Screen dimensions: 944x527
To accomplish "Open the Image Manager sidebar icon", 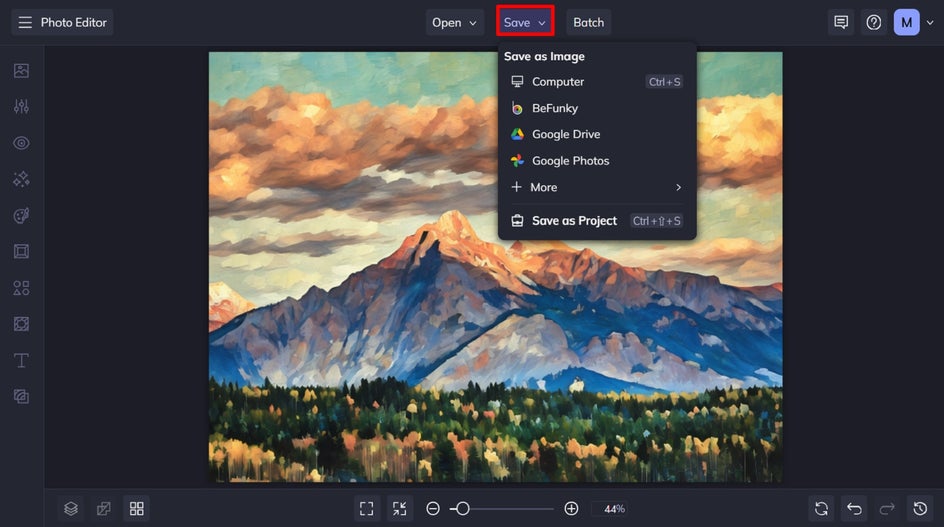I will point(21,71).
